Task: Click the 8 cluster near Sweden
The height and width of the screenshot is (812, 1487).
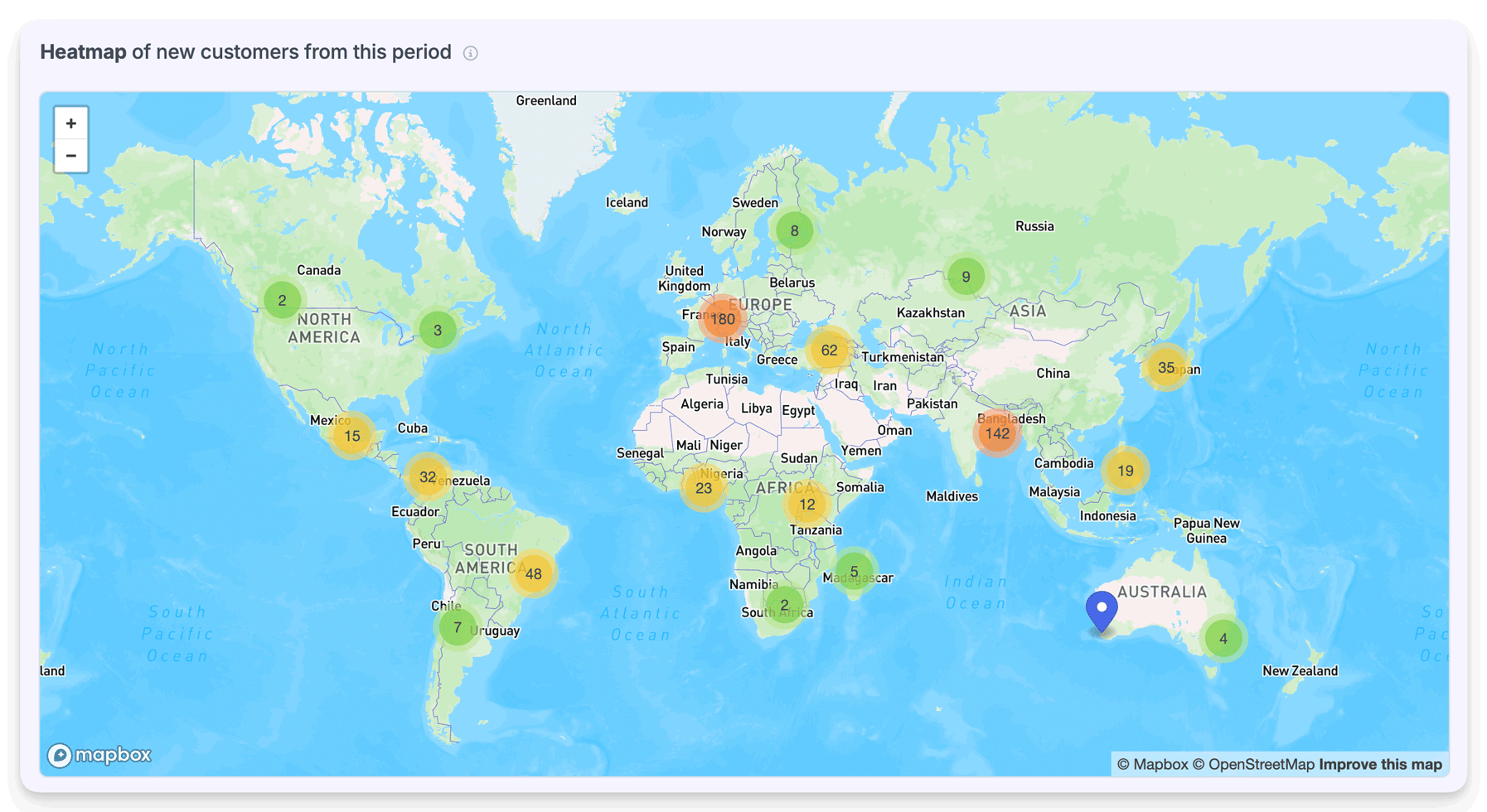Action: tap(794, 231)
